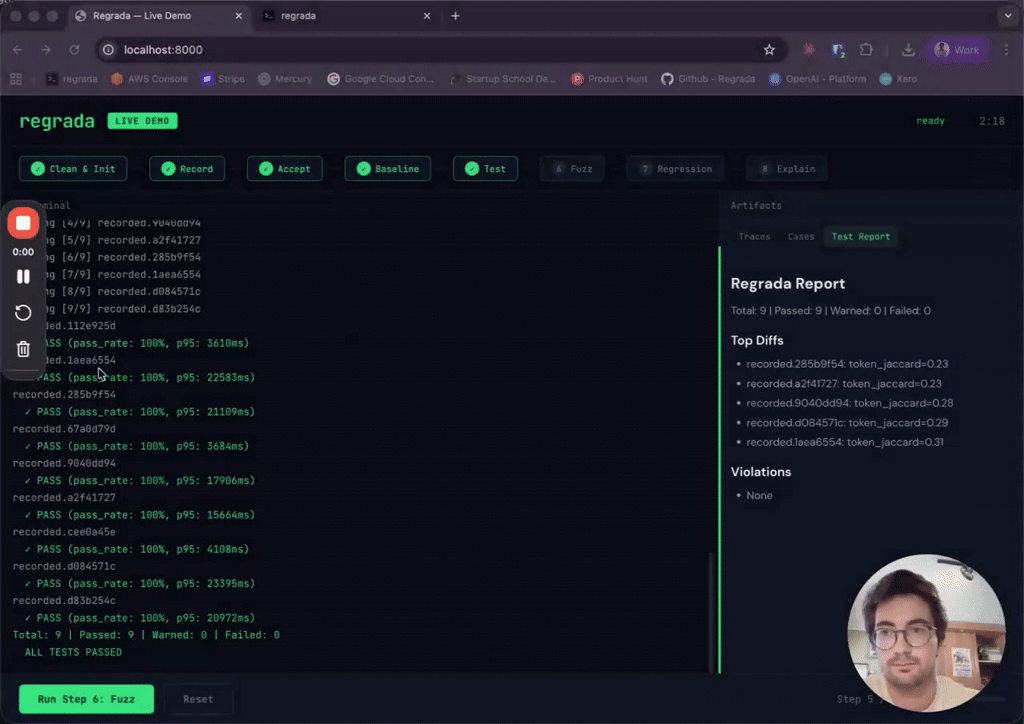Reload the localhost page
The width and height of the screenshot is (1024, 724).
pyautogui.click(x=74, y=50)
